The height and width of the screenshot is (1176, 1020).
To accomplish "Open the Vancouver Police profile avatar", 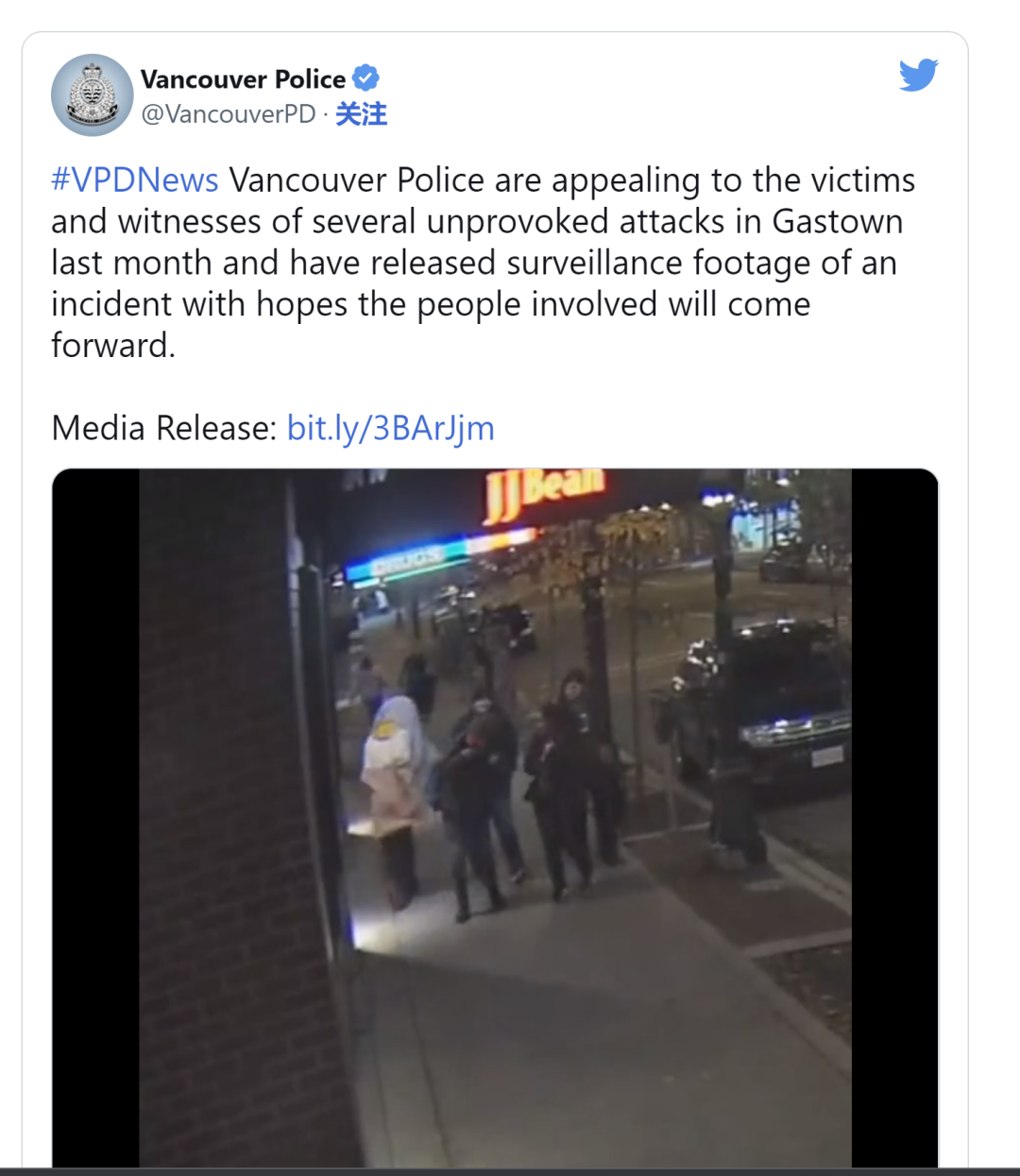I will 92,94.
